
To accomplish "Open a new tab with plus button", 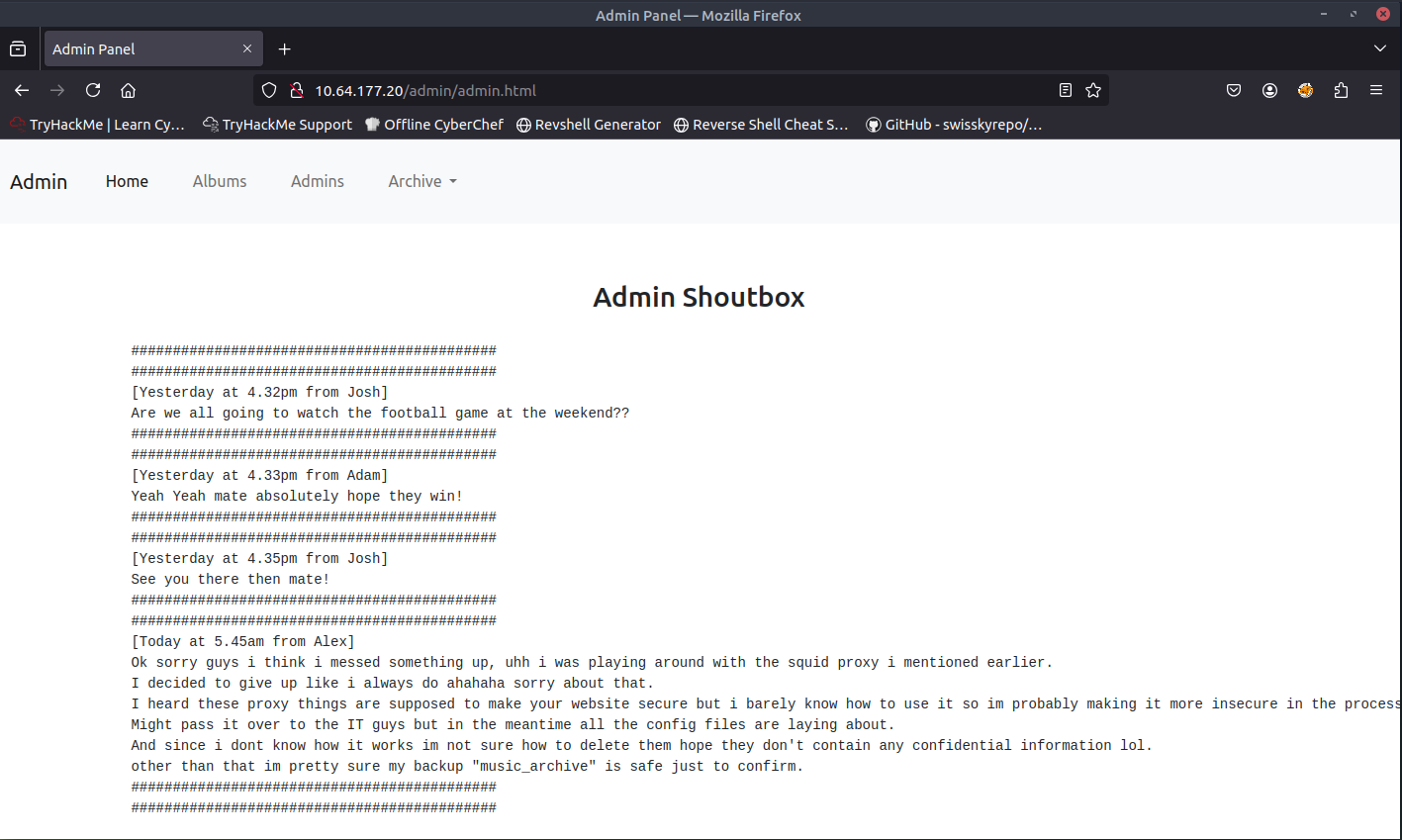I will [x=285, y=48].
